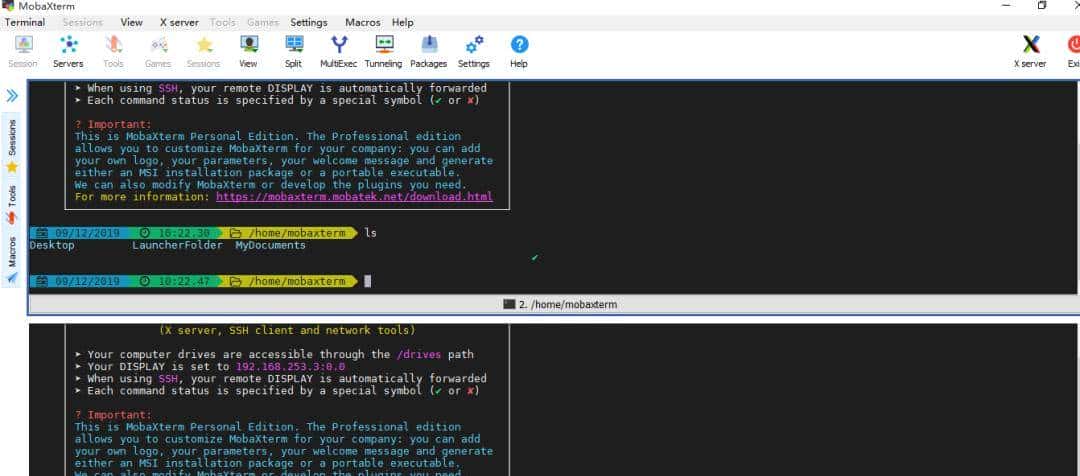Open the Packages icon

pos(428,45)
